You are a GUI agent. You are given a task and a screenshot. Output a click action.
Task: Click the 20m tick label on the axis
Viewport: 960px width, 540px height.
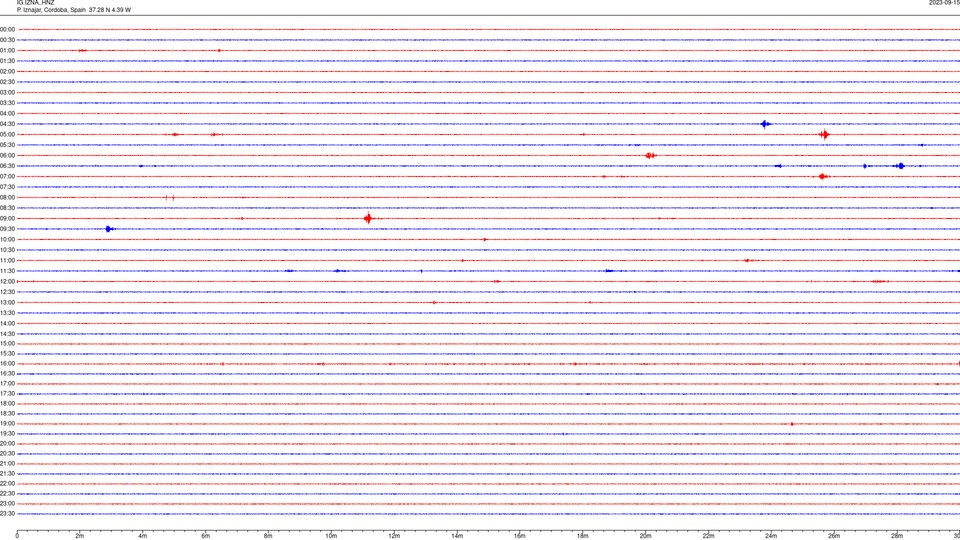tap(645, 536)
